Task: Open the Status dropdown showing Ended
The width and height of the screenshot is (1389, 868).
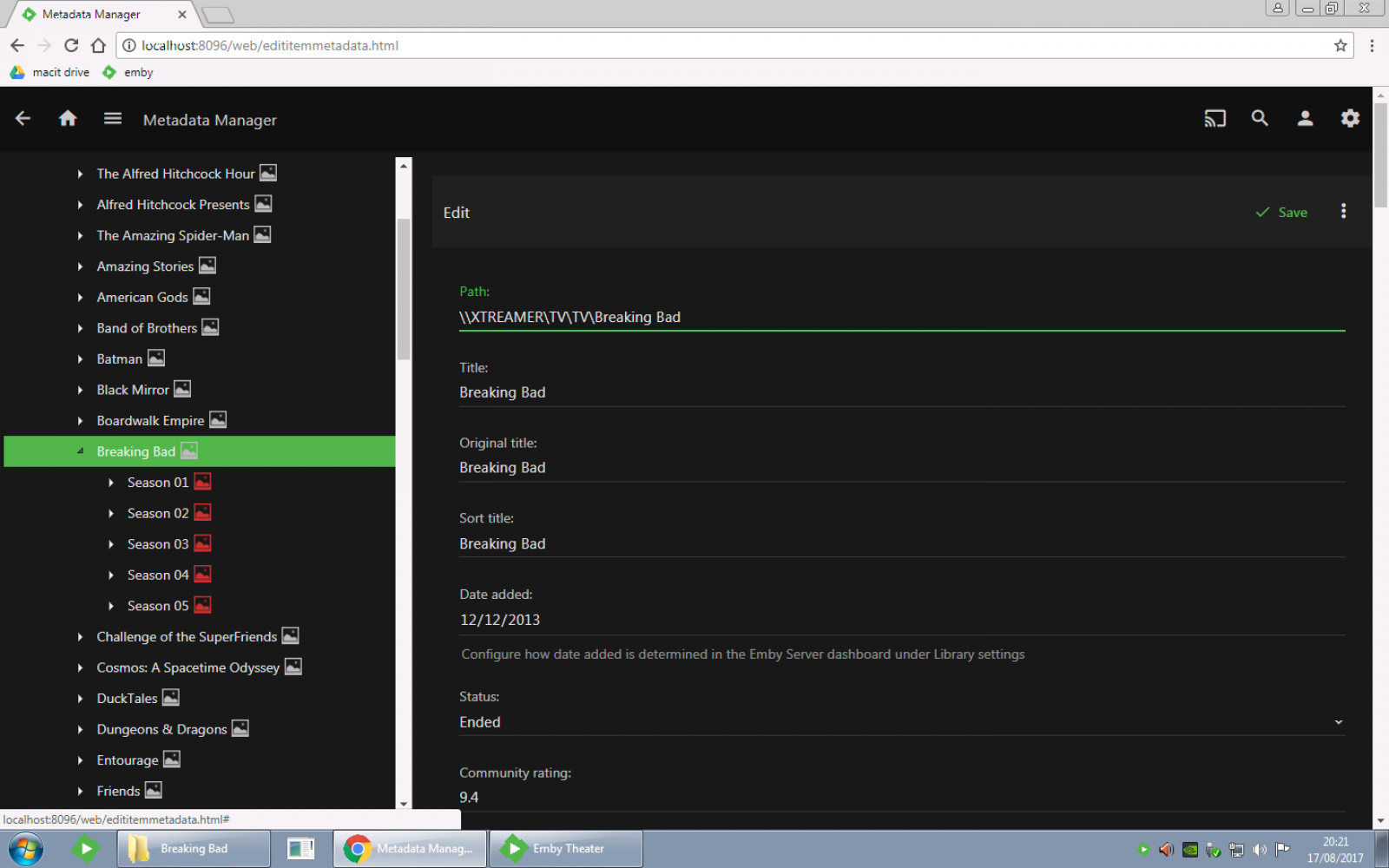Action: click(x=902, y=722)
